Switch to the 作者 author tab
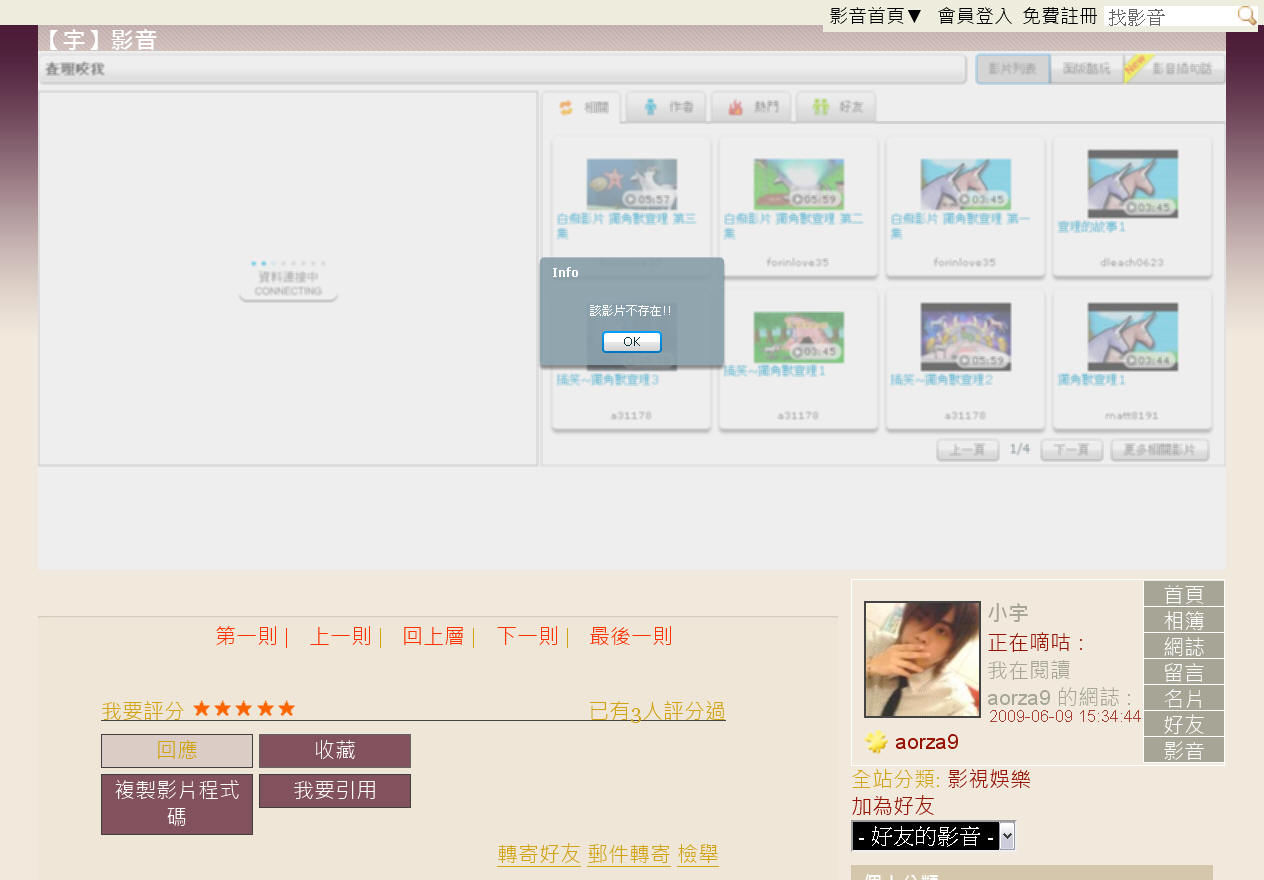This screenshot has width=1264, height=880. click(667, 108)
